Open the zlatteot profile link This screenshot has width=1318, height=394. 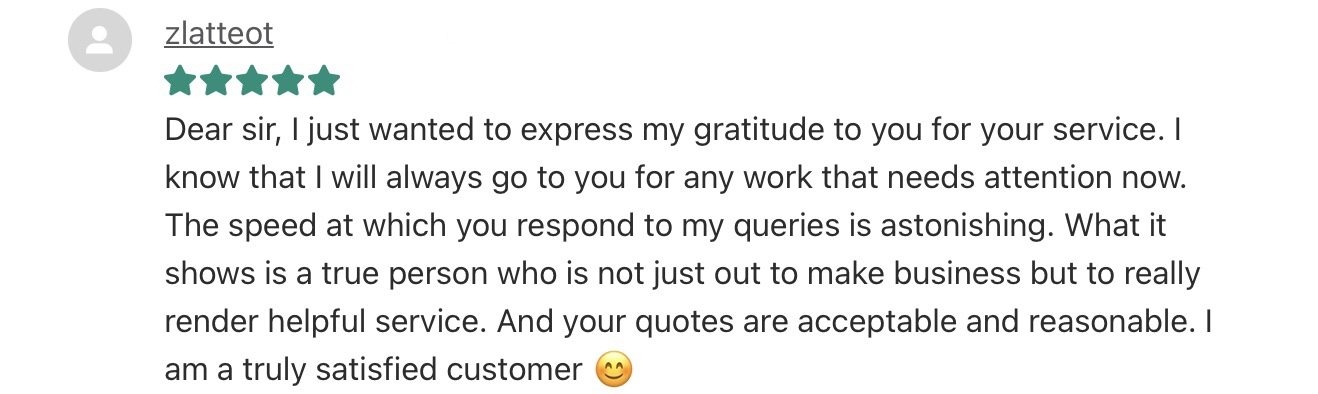[x=218, y=34]
